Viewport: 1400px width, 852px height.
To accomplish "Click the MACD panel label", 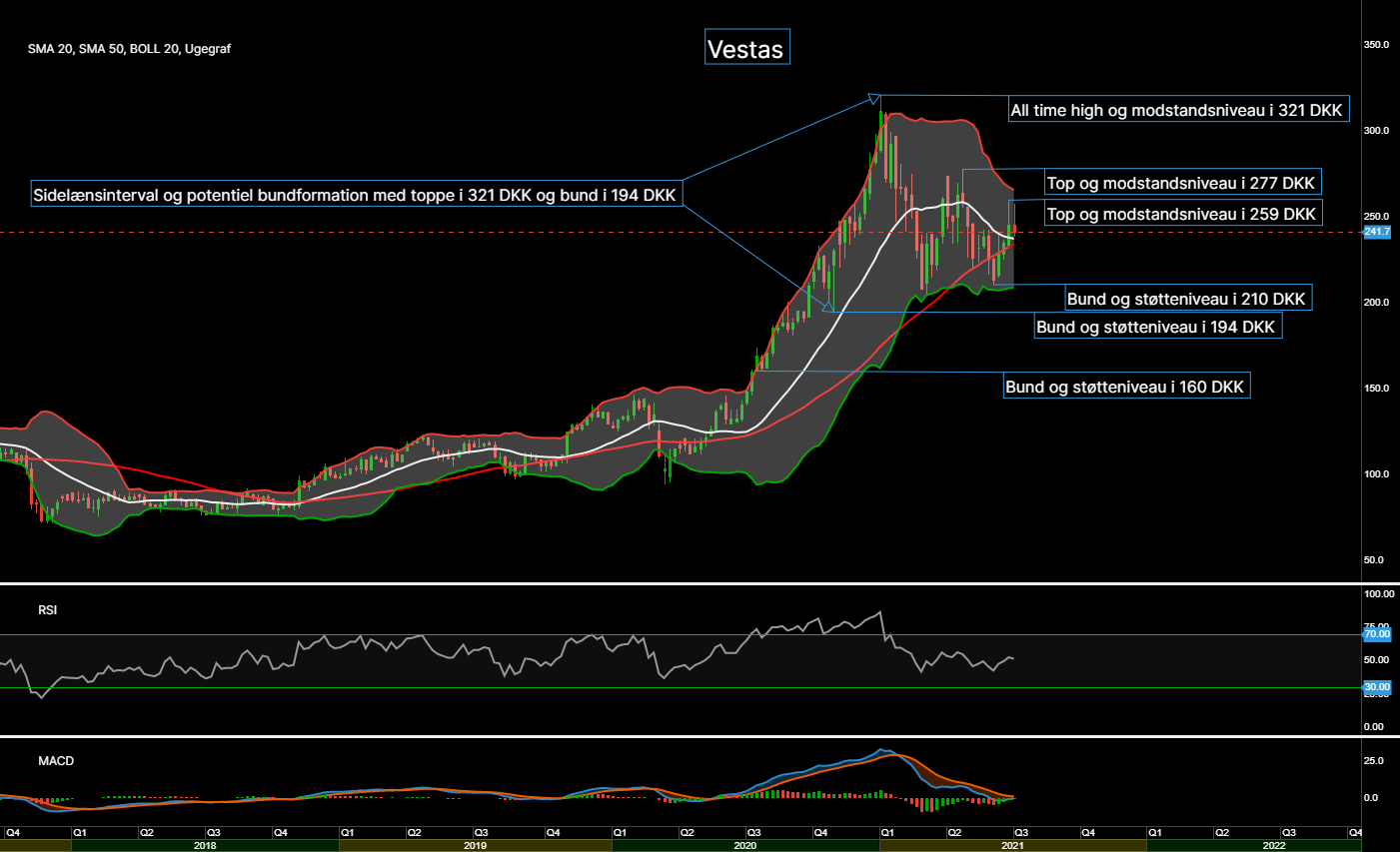I will [56, 761].
